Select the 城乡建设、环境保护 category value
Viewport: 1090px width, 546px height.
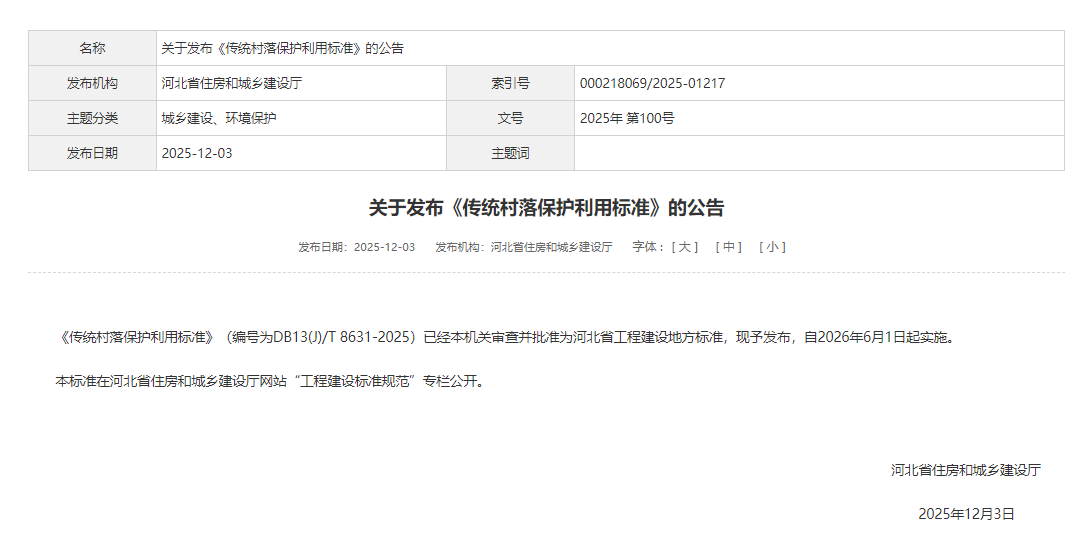pos(219,118)
